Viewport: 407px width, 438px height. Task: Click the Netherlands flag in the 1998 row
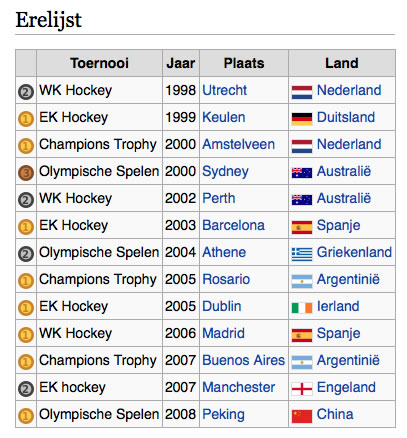point(302,92)
